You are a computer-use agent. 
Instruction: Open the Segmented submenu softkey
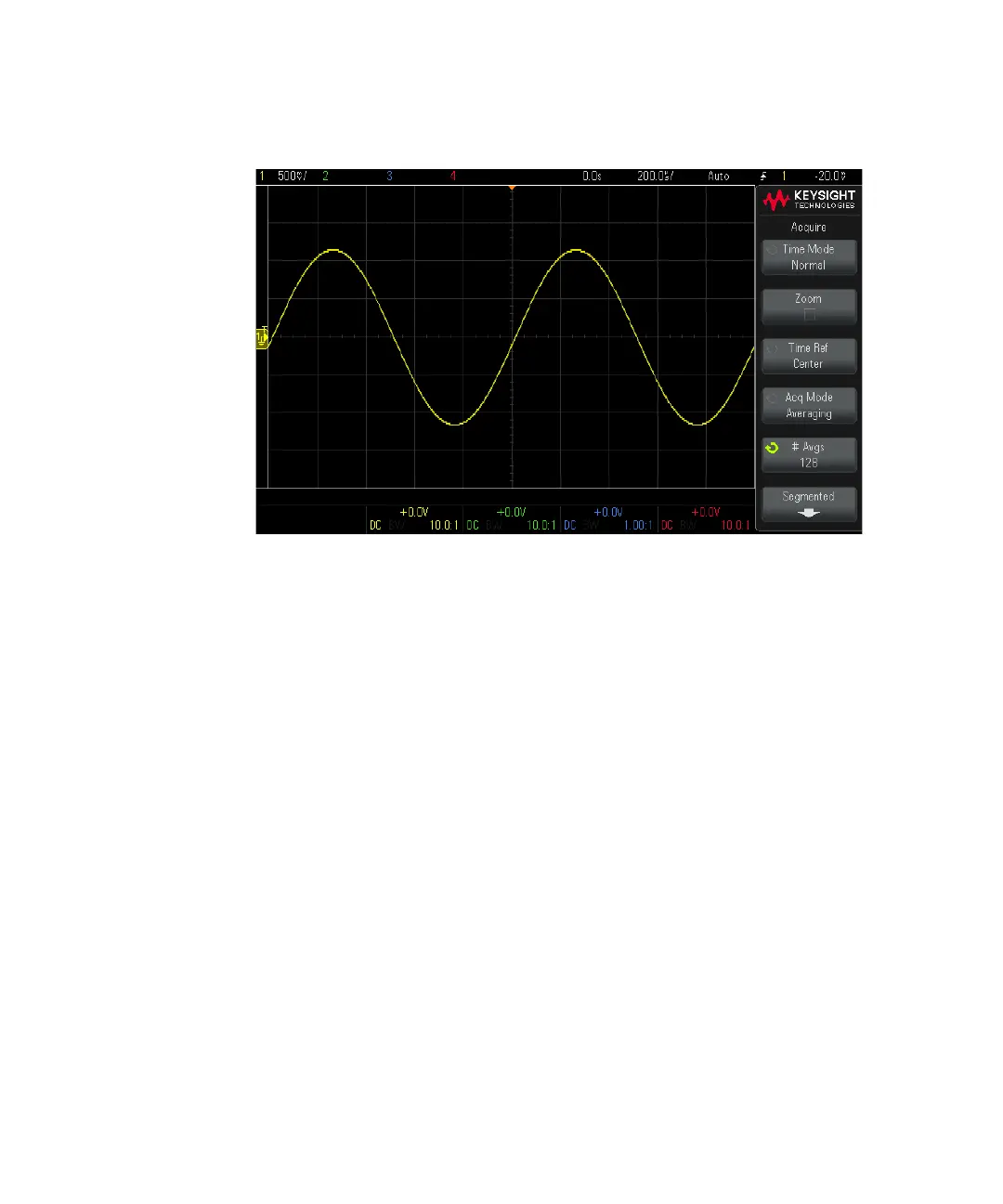click(x=809, y=504)
